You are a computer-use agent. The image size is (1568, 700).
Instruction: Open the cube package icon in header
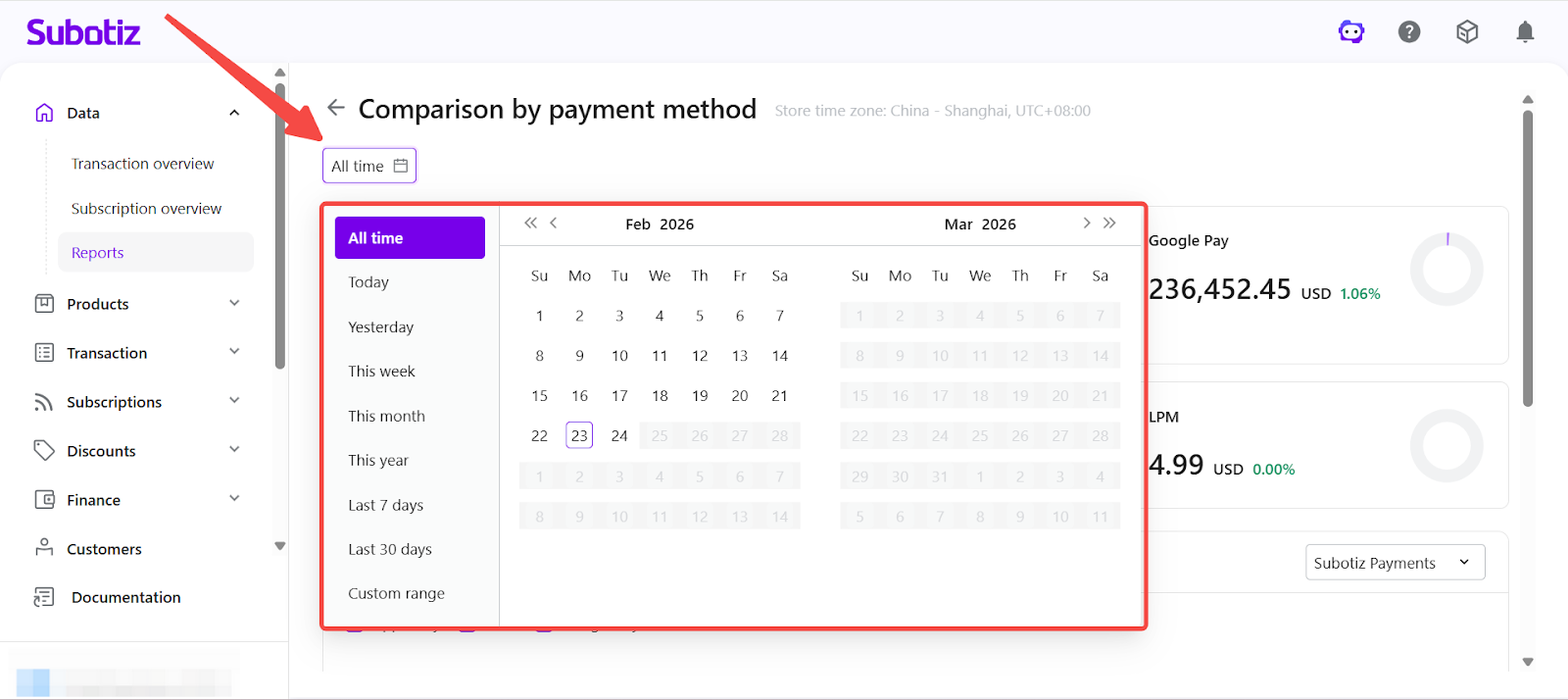[1467, 32]
